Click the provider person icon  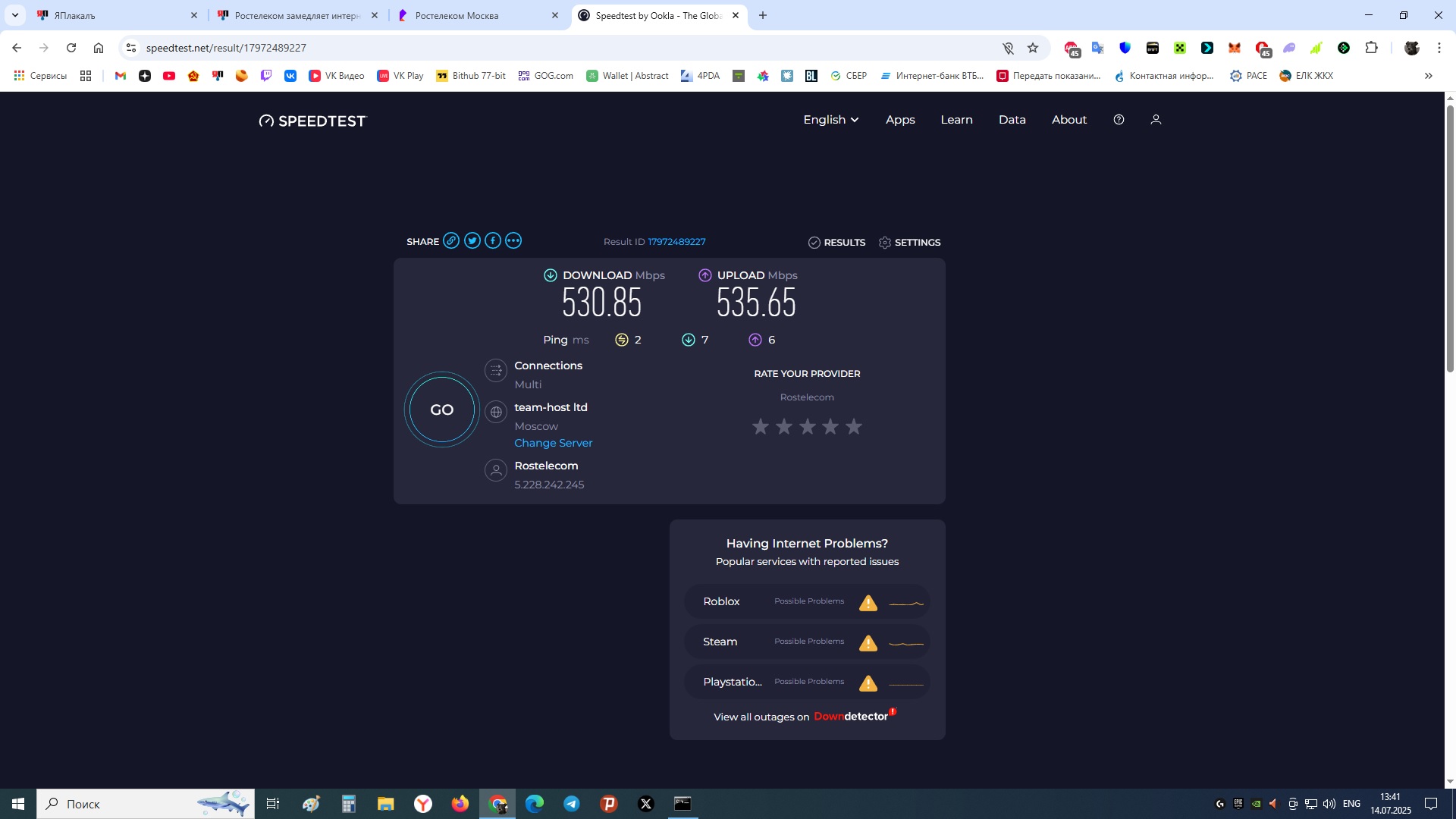[x=496, y=470]
